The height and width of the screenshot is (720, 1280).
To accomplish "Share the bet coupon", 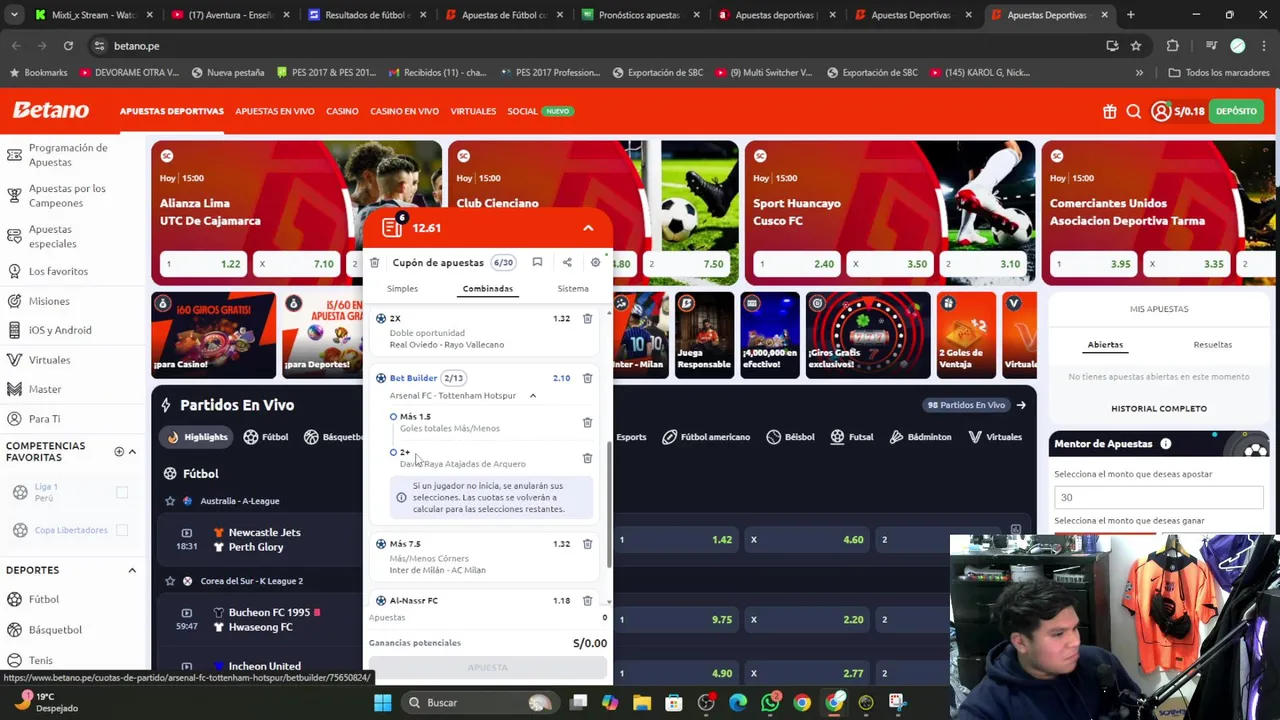I will pos(567,263).
